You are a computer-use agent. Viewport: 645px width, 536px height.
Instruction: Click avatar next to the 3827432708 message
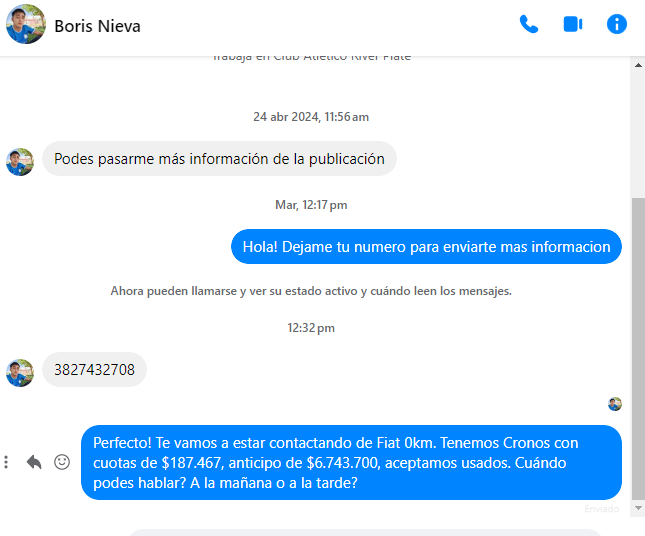pos(20,372)
